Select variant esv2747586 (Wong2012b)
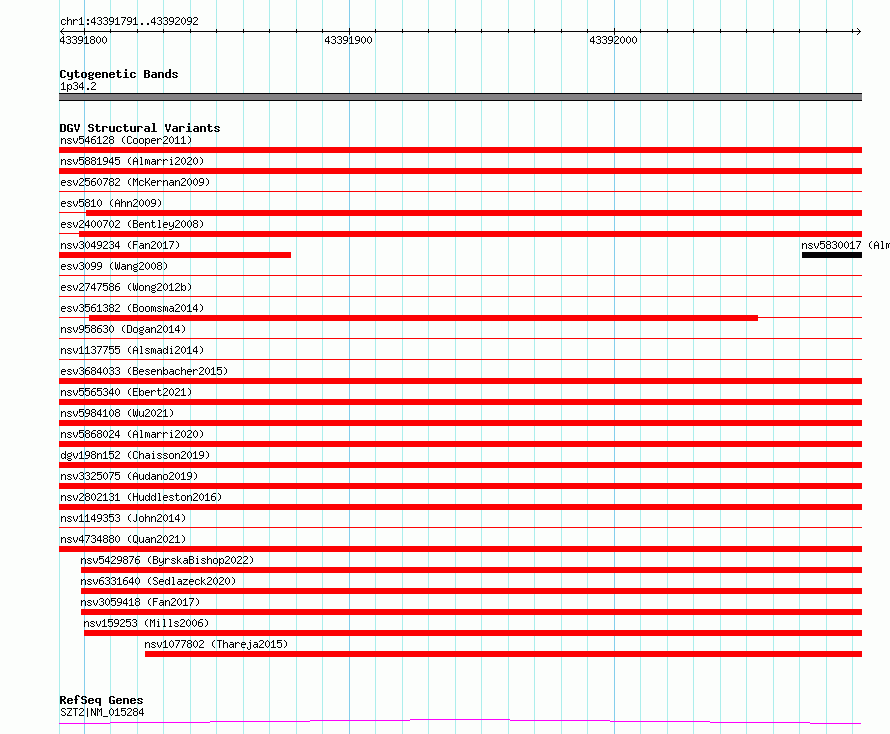This screenshot has height=734, width=890. click(126, 287)
